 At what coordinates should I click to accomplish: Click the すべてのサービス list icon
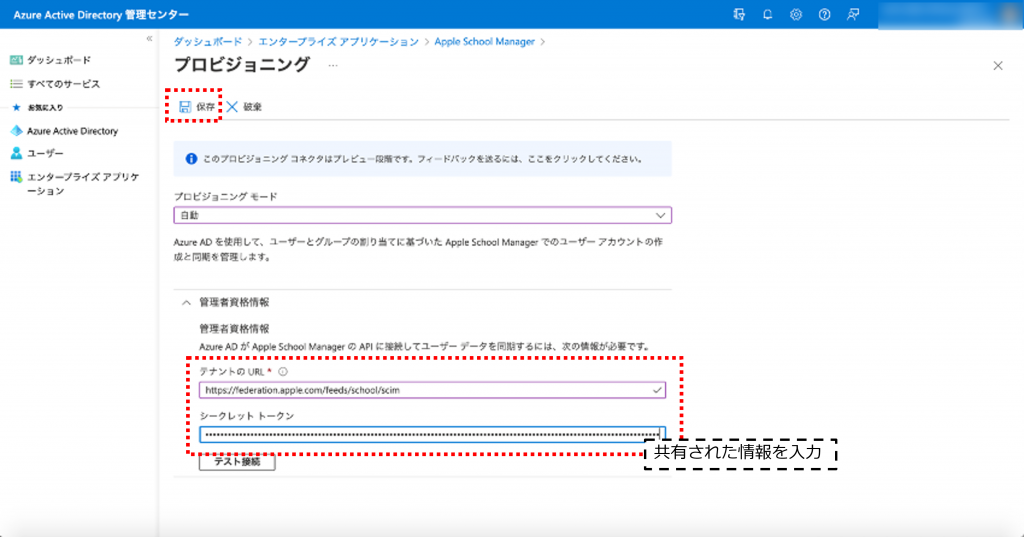point(16,84)
